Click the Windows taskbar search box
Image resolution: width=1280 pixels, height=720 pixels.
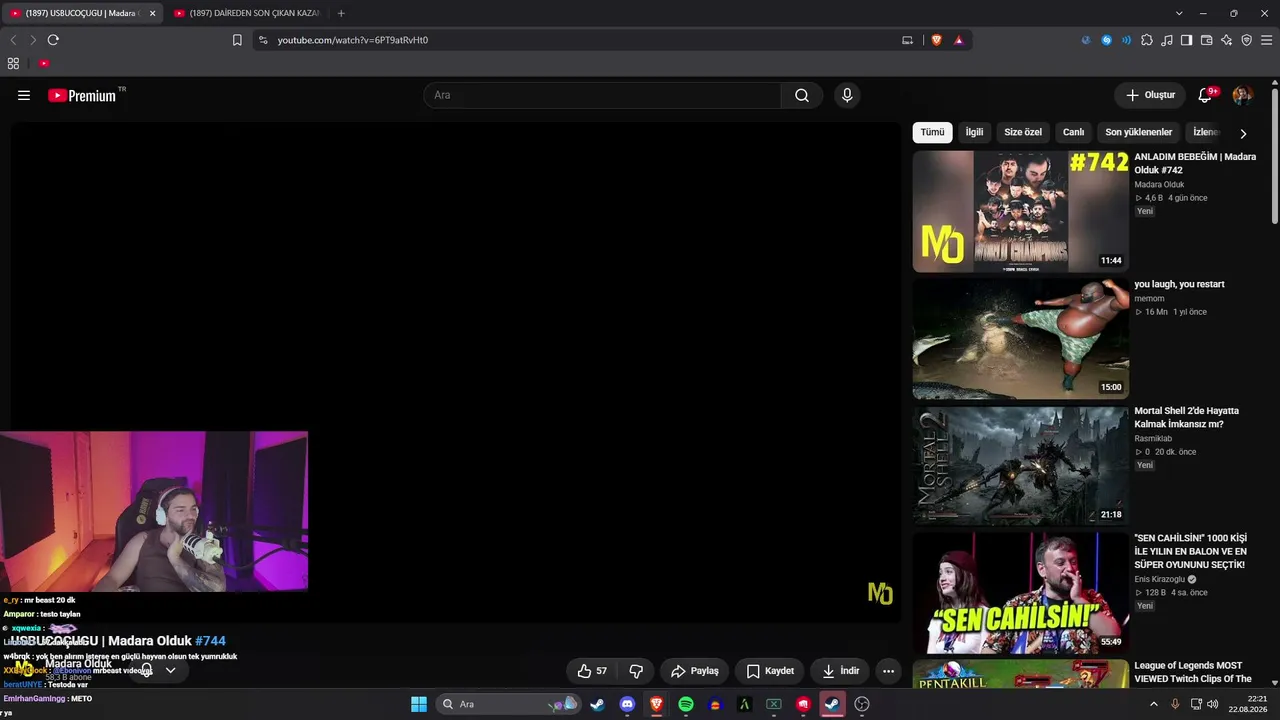[x=509, y=704]
